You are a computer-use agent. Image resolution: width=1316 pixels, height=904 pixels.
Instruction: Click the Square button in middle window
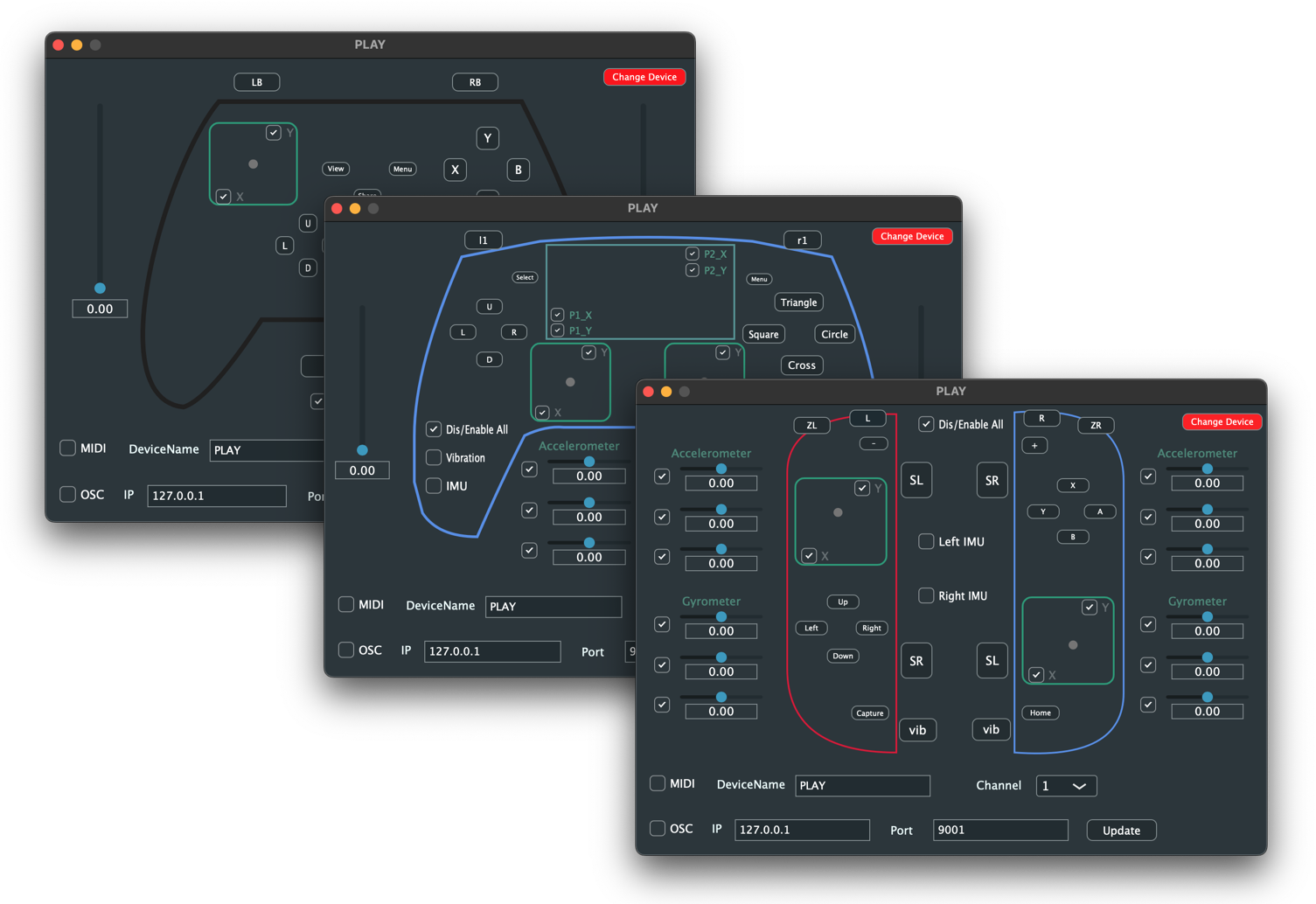(x=763, y=335)
